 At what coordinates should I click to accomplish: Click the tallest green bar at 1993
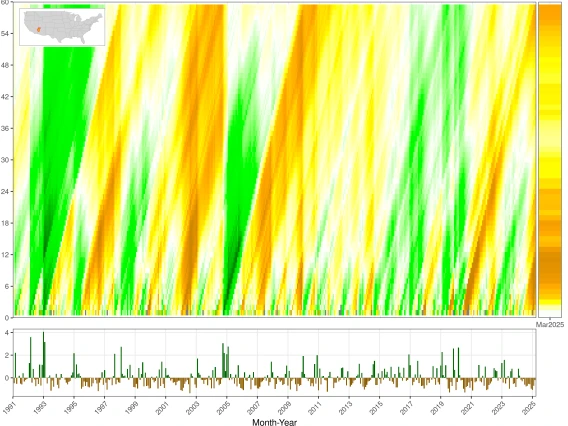pyautogui.click(x=43, y=355)
